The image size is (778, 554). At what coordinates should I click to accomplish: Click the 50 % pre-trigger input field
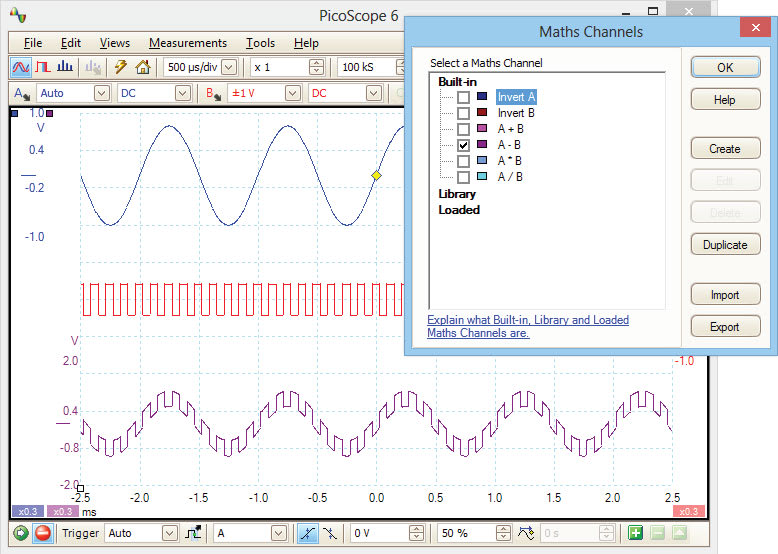point(467,533)
